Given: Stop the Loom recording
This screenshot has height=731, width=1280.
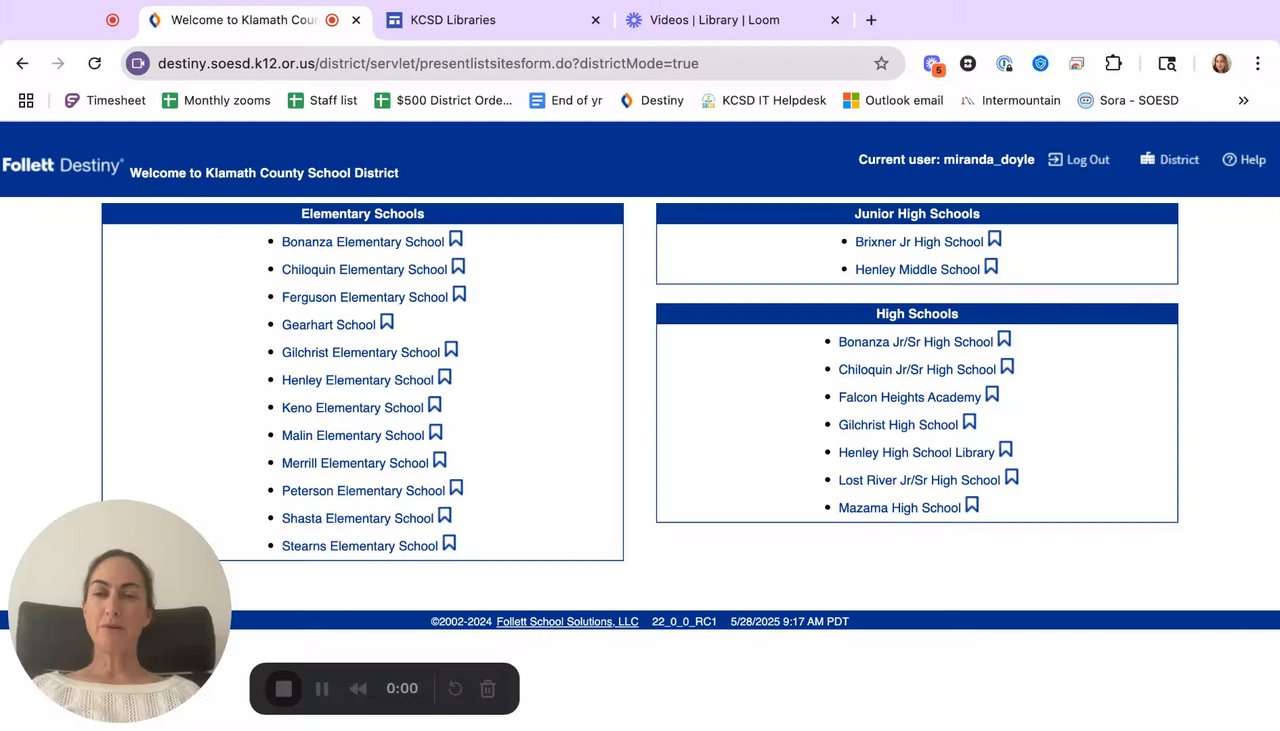Looking at the screenshot, I should click(x=283, y=688).
